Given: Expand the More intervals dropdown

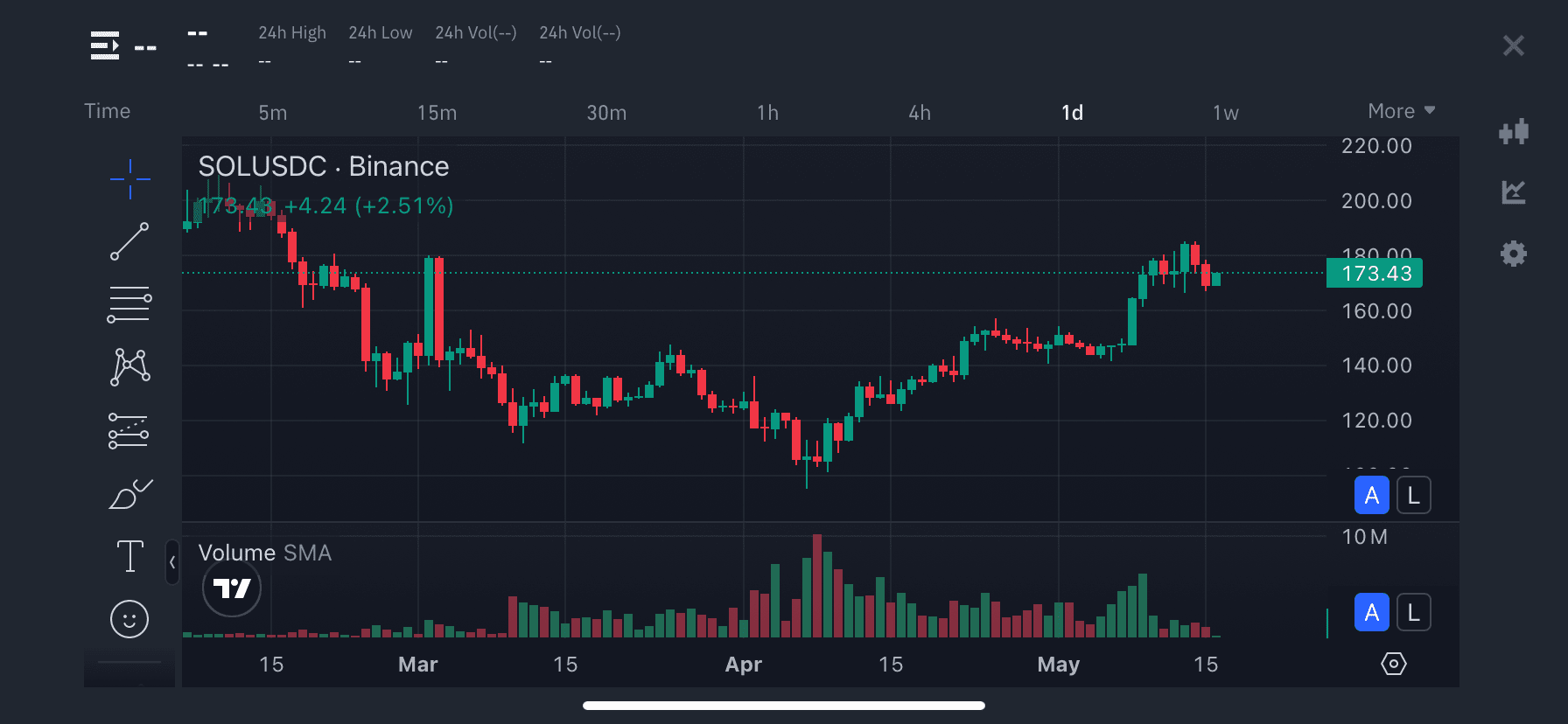Looking at the screenshot, I should [1402, 111].
